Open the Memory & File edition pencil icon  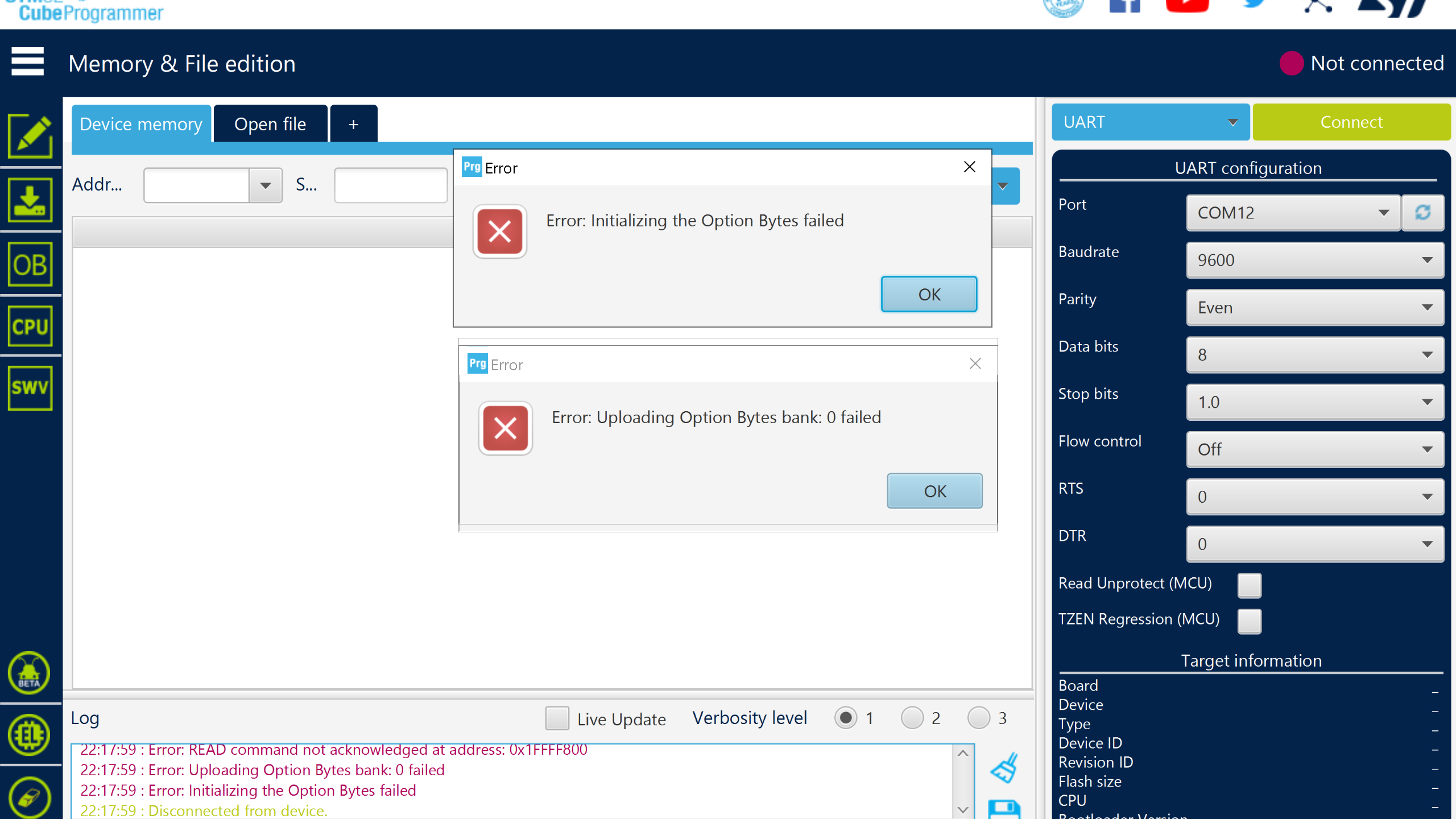pos(30,136)
